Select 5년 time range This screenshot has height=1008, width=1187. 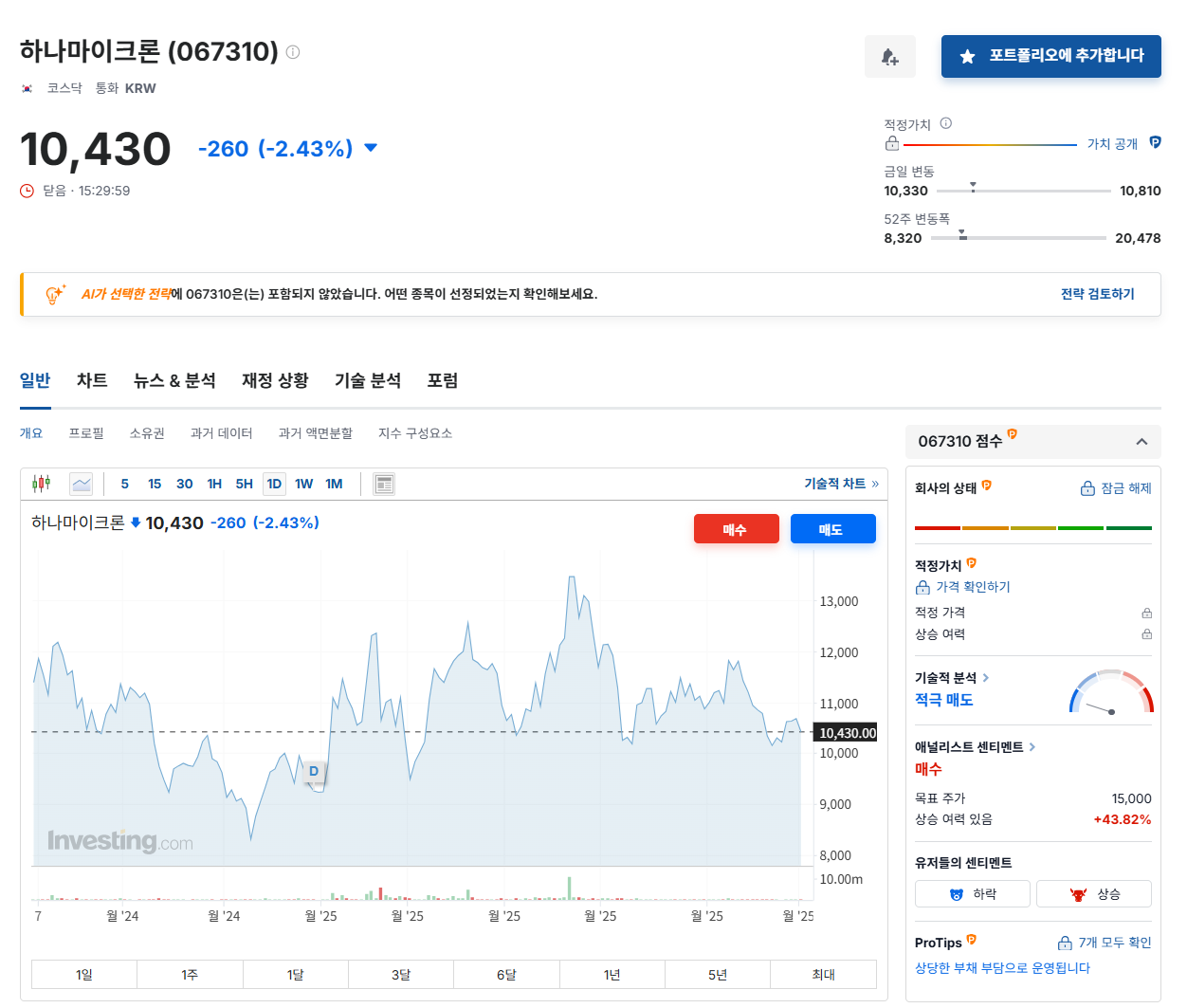point(718,975)
